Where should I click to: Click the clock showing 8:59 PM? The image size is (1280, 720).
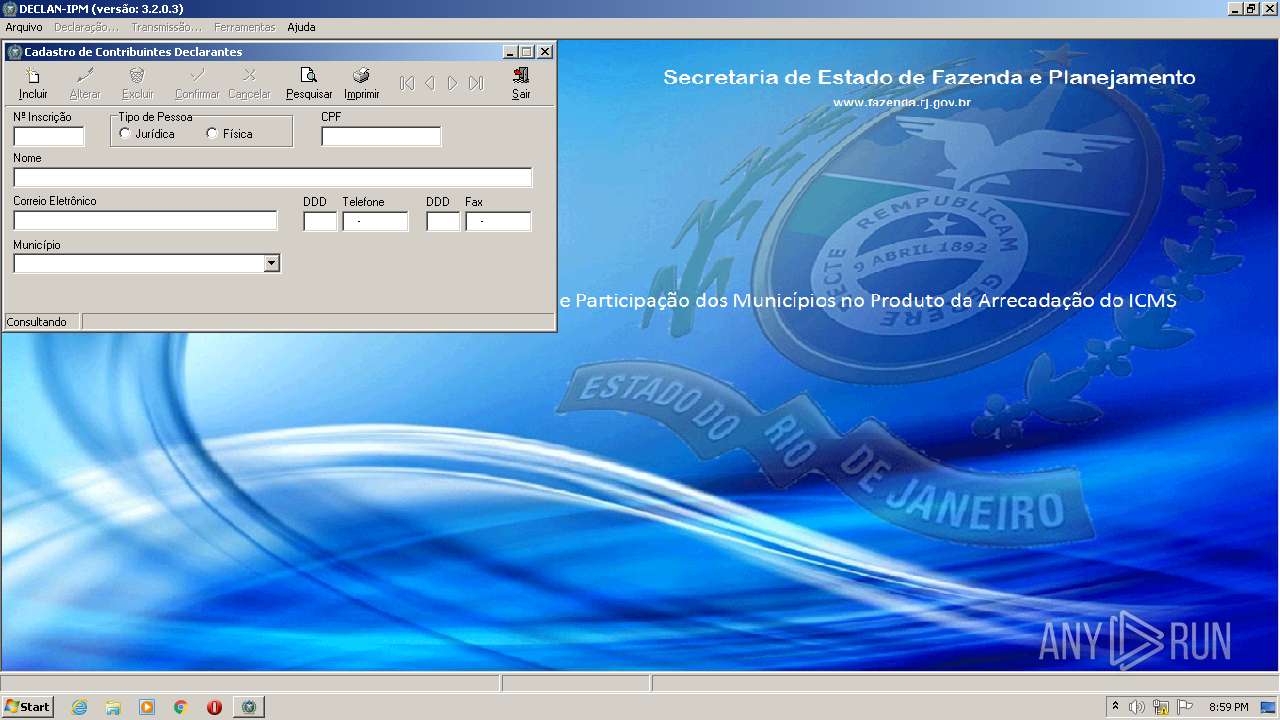(1228, 707)
